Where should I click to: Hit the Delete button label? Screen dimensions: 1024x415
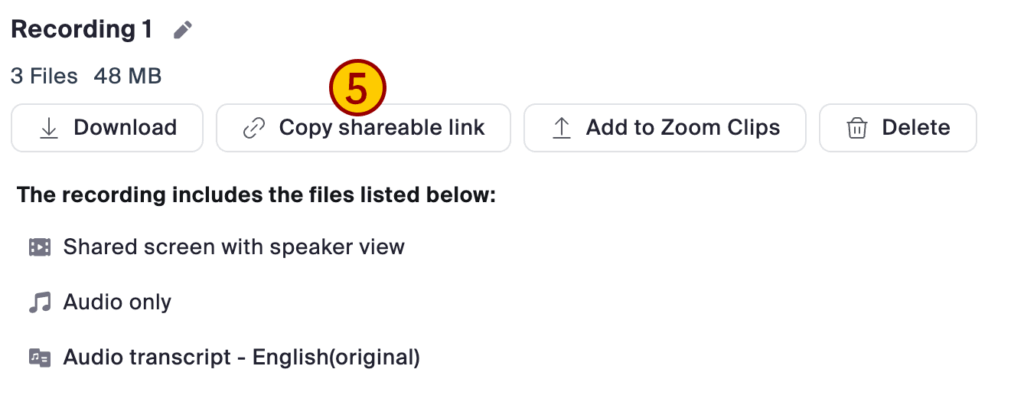click(915, 128)
